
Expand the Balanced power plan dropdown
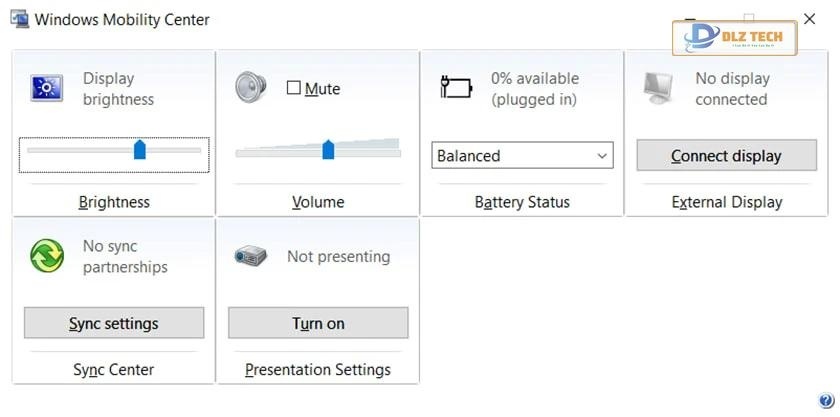601,155
